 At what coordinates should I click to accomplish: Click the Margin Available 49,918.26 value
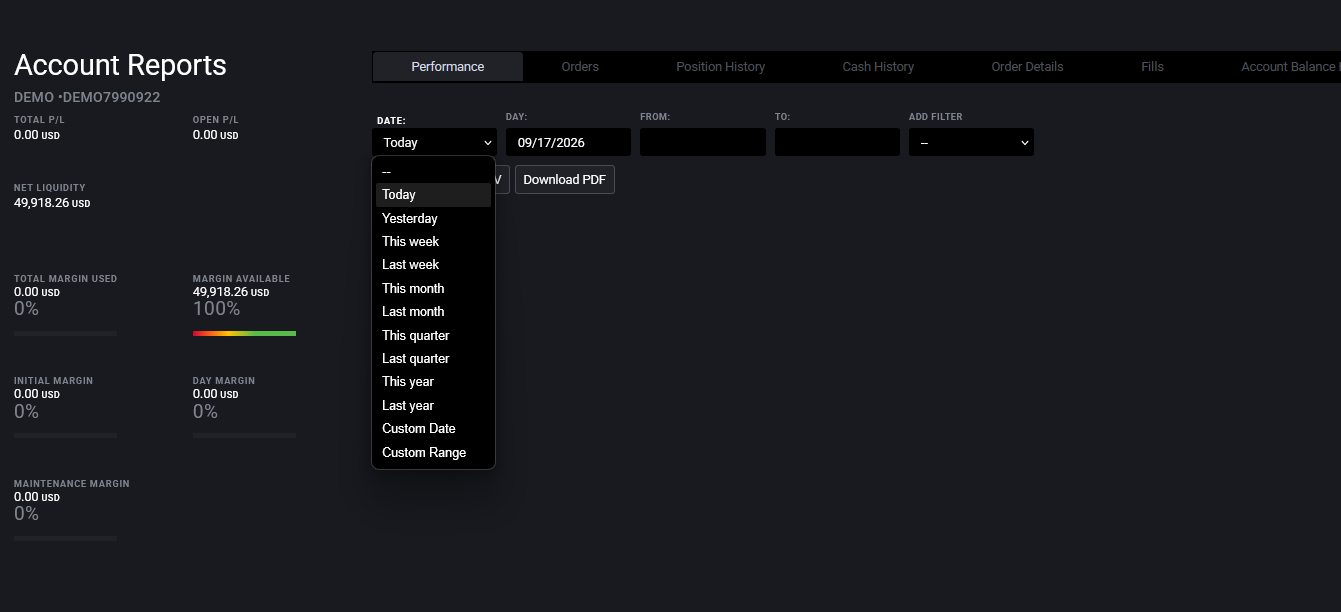pyautogui.click(x=231, y=293)
